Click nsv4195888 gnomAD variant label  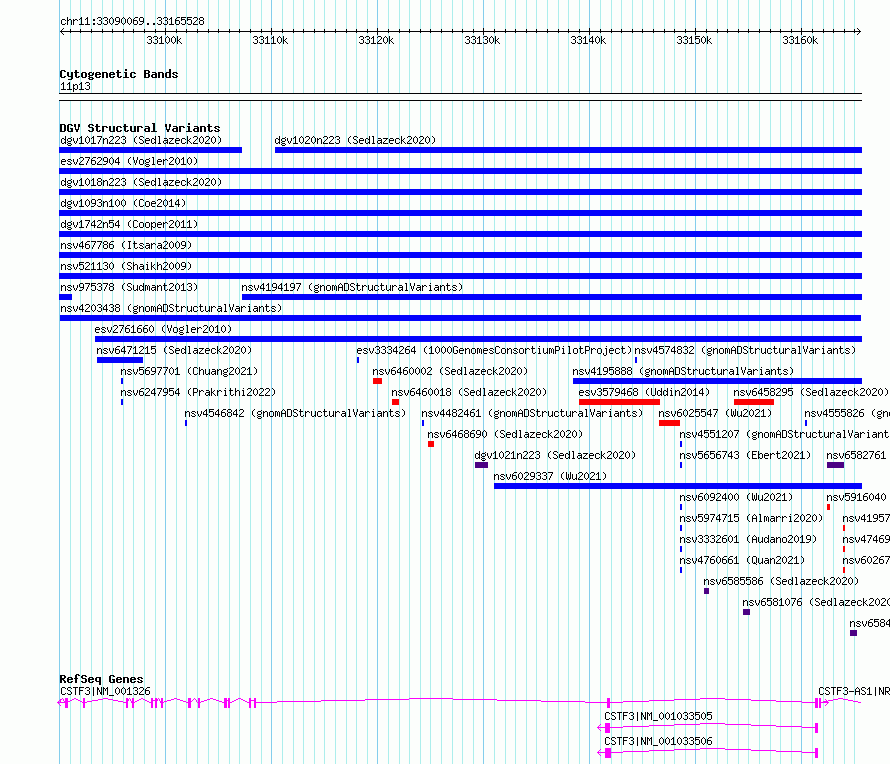(x=683, y=371)
